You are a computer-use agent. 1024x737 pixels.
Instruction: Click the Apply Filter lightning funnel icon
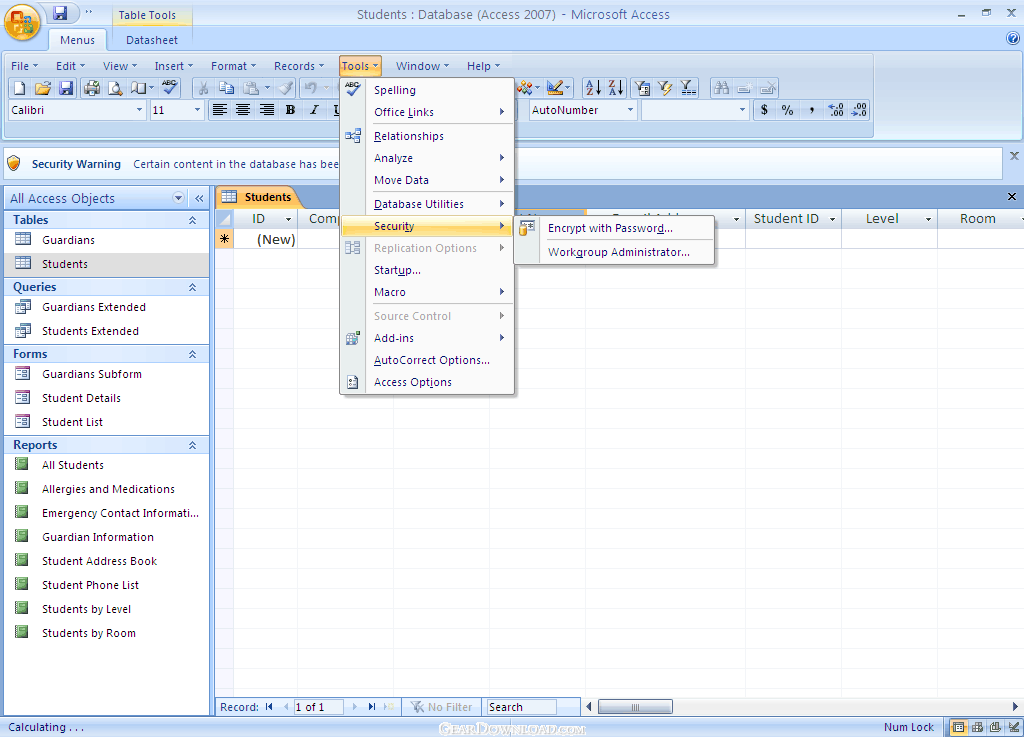(x=665, y=88)
